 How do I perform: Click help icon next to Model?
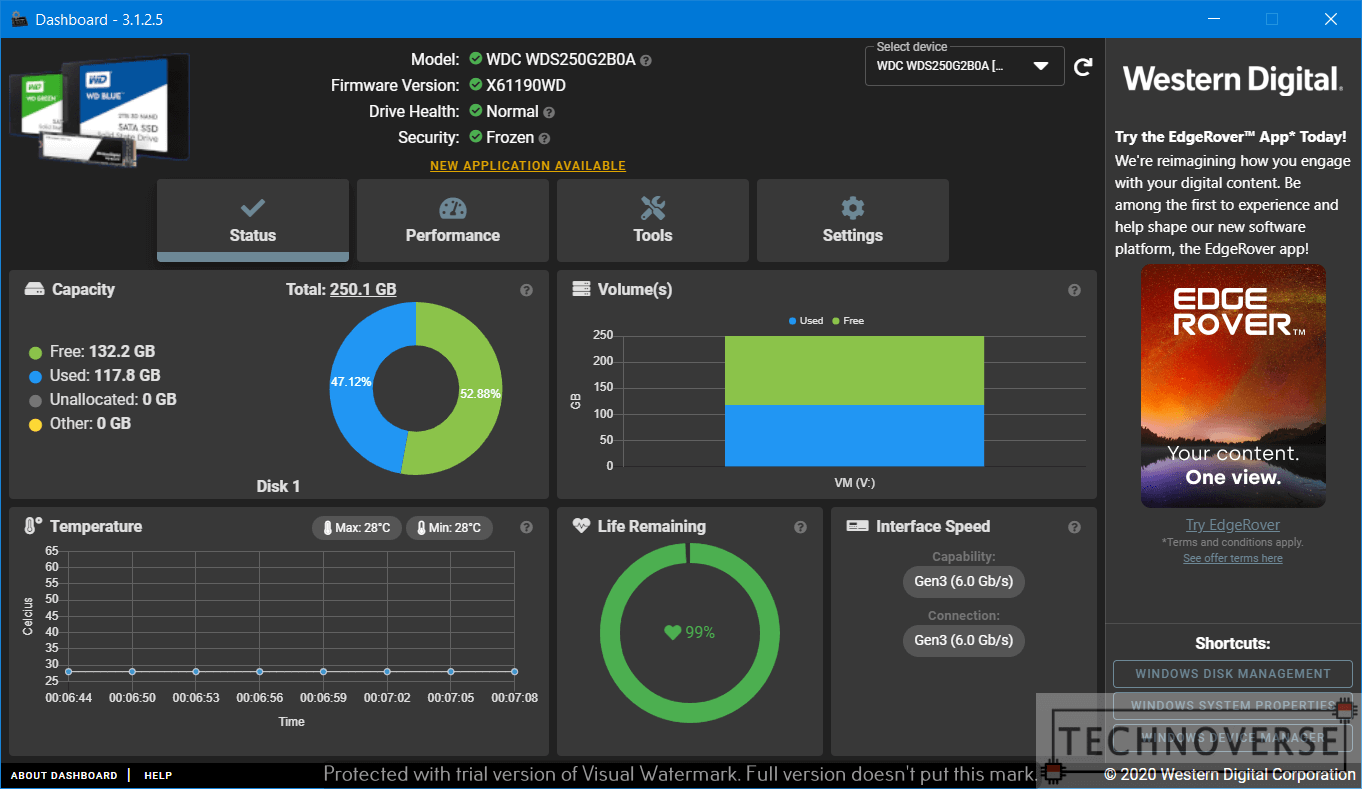(x=646, y=60)
